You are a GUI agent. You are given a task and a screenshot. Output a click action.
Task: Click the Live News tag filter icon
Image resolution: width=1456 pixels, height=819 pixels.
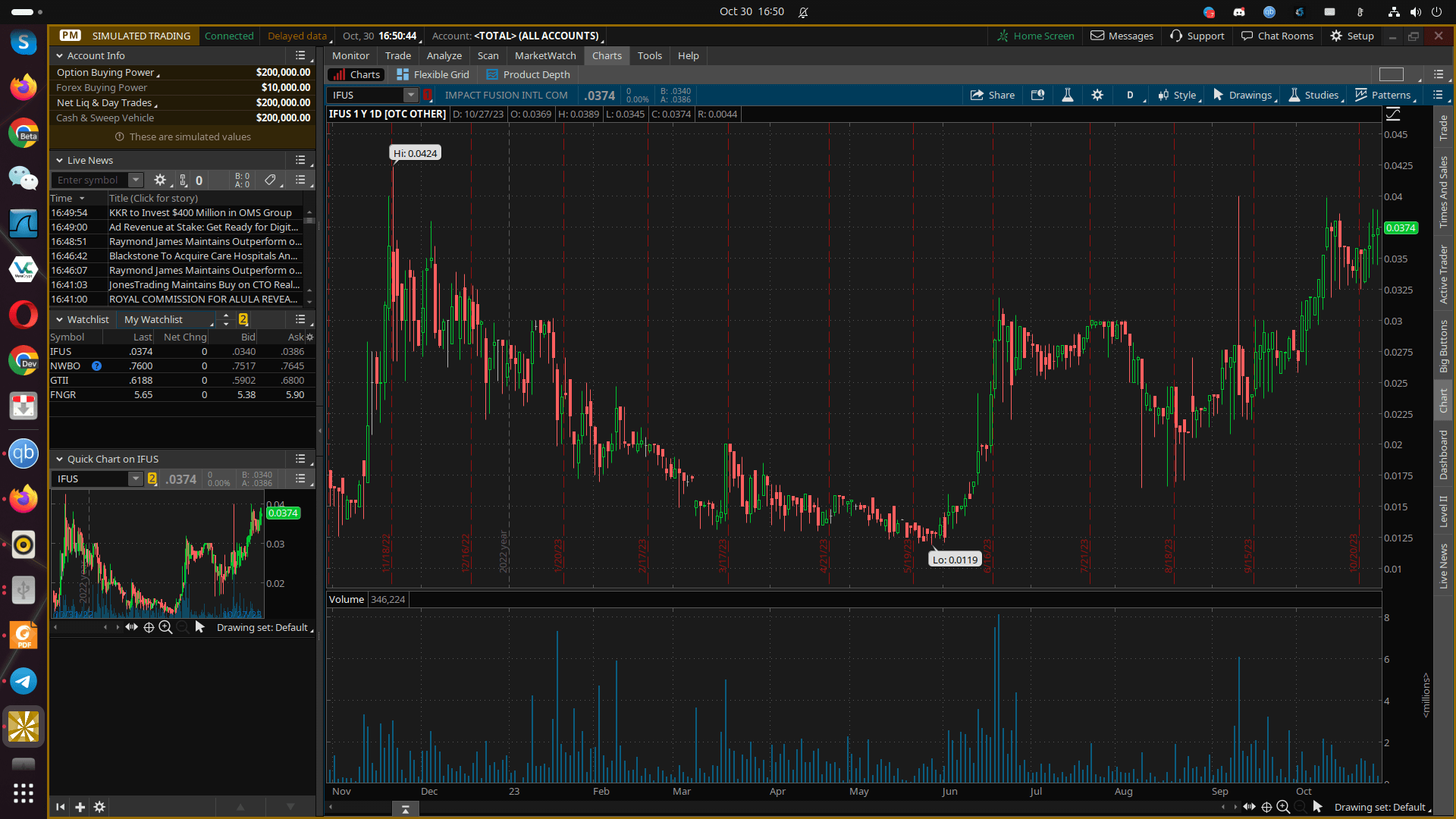click(270, 180)
